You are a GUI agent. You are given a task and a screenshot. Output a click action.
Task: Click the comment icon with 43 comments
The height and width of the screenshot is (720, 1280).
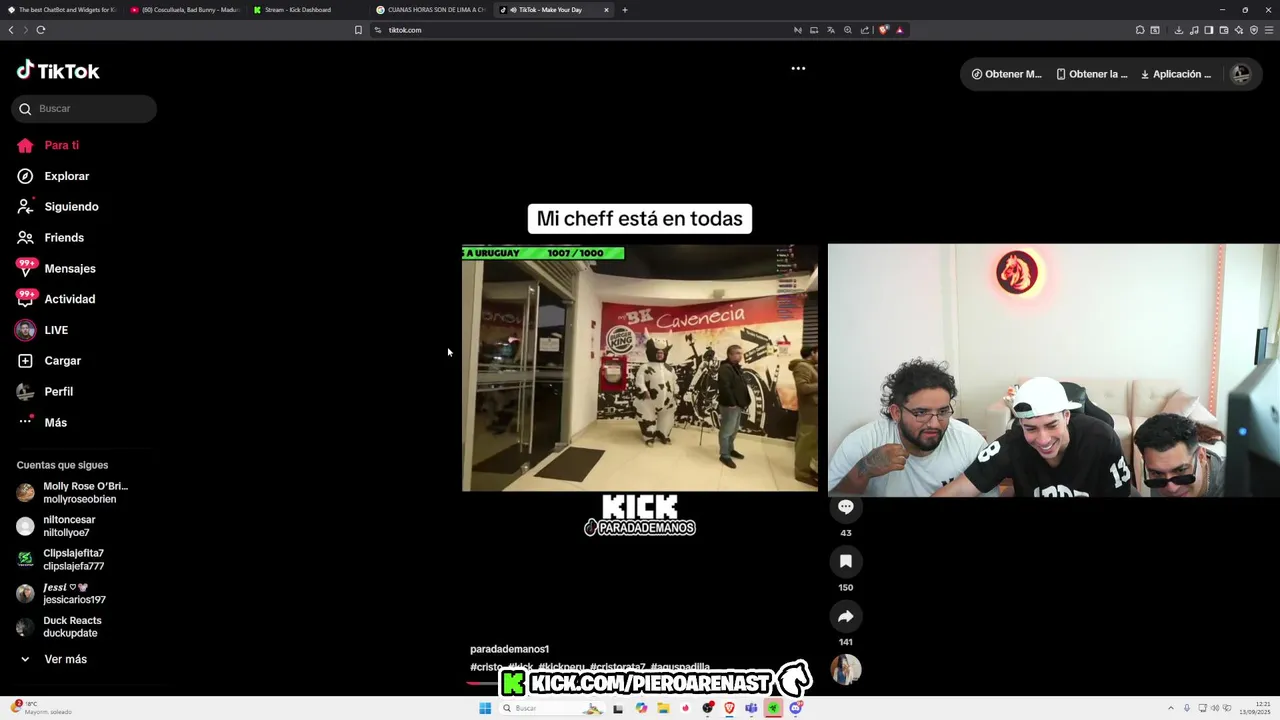845,507
